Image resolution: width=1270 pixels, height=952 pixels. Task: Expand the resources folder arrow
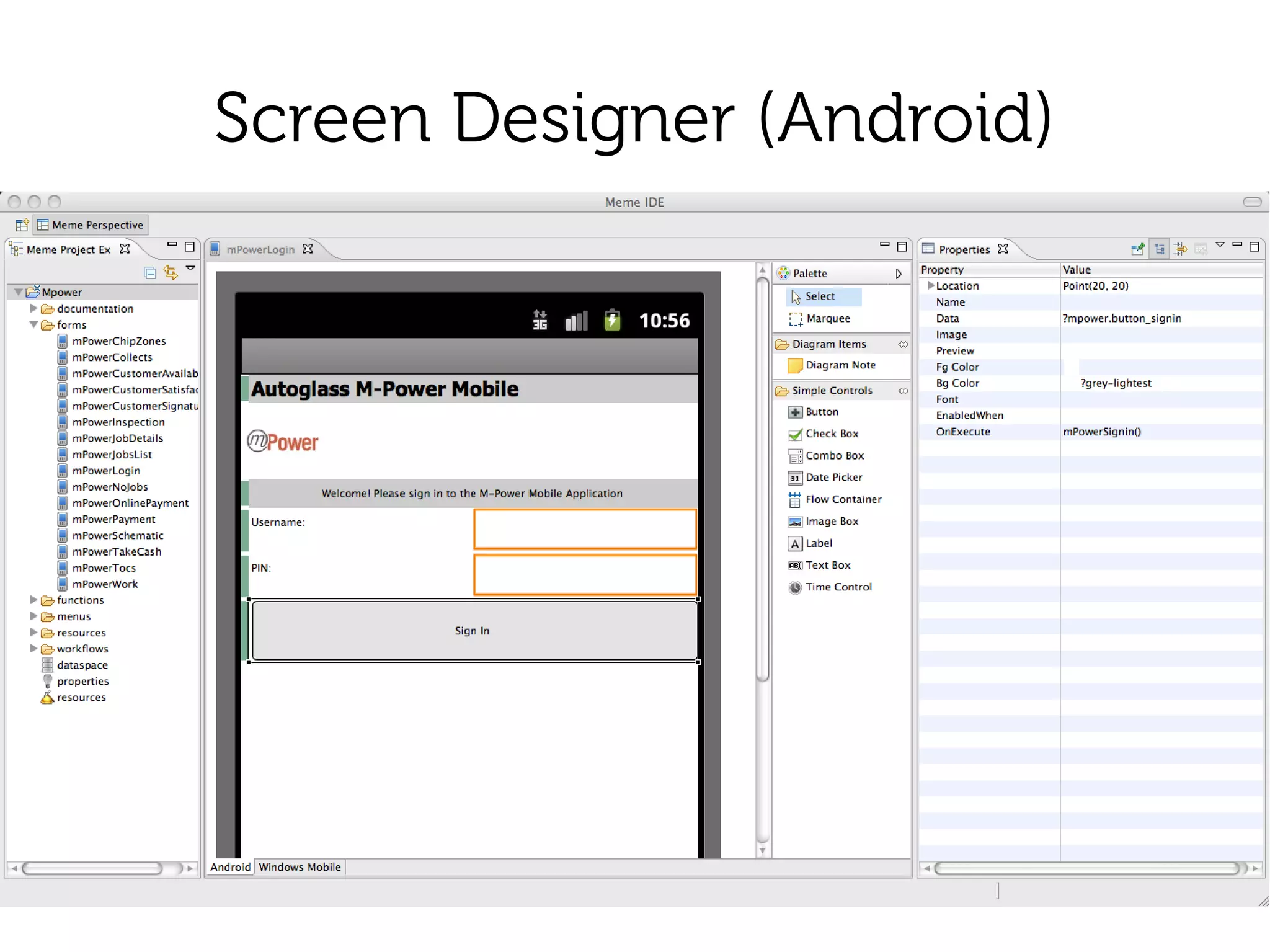[33, 632]
